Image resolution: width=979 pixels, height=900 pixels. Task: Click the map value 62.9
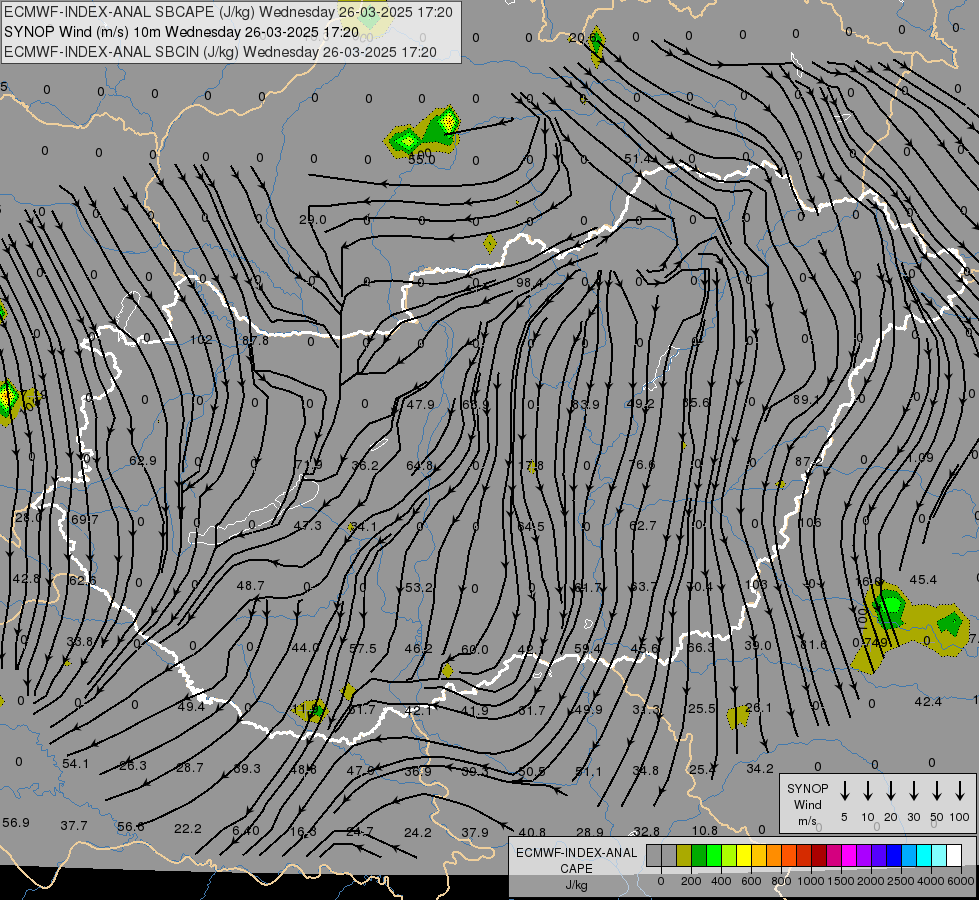[x=143, y=461]
